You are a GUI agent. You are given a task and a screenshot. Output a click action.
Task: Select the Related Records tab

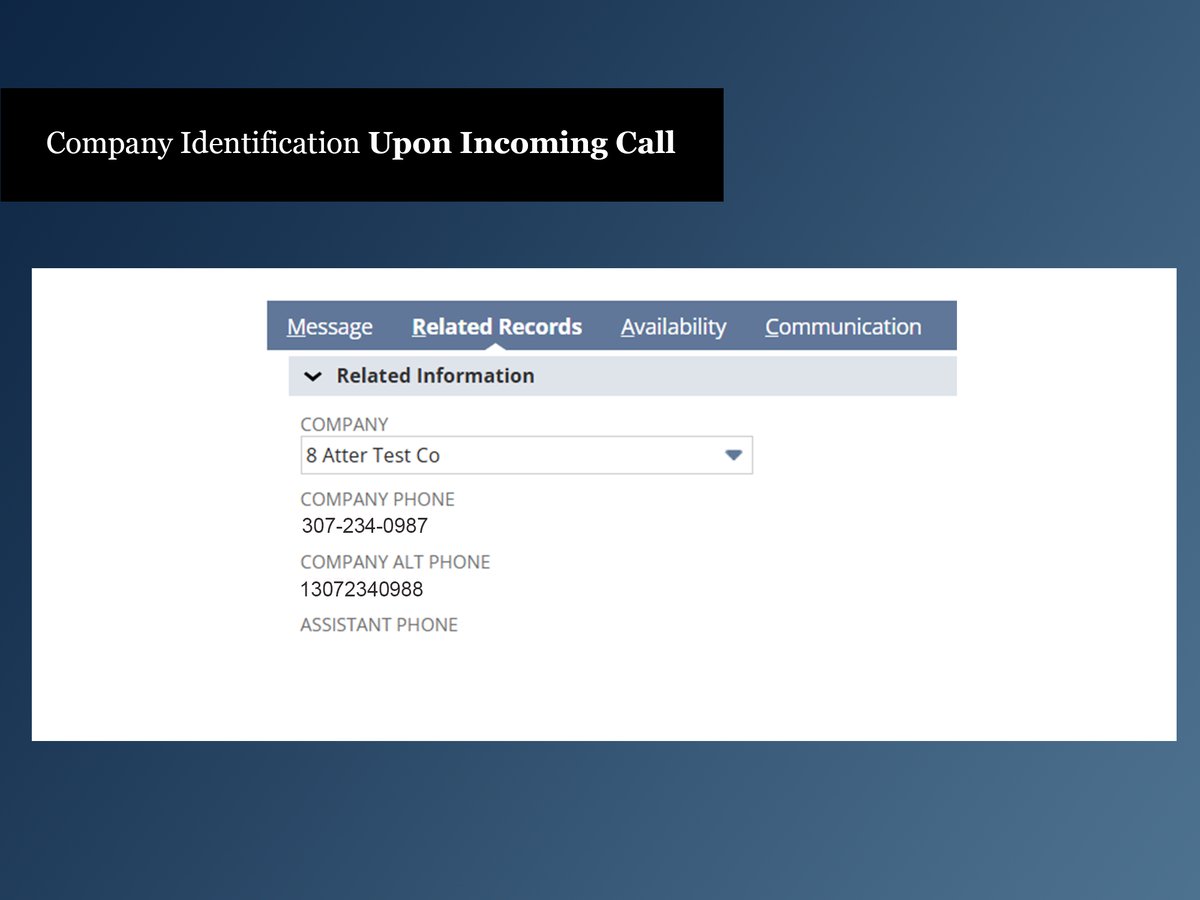coord(496,327)
